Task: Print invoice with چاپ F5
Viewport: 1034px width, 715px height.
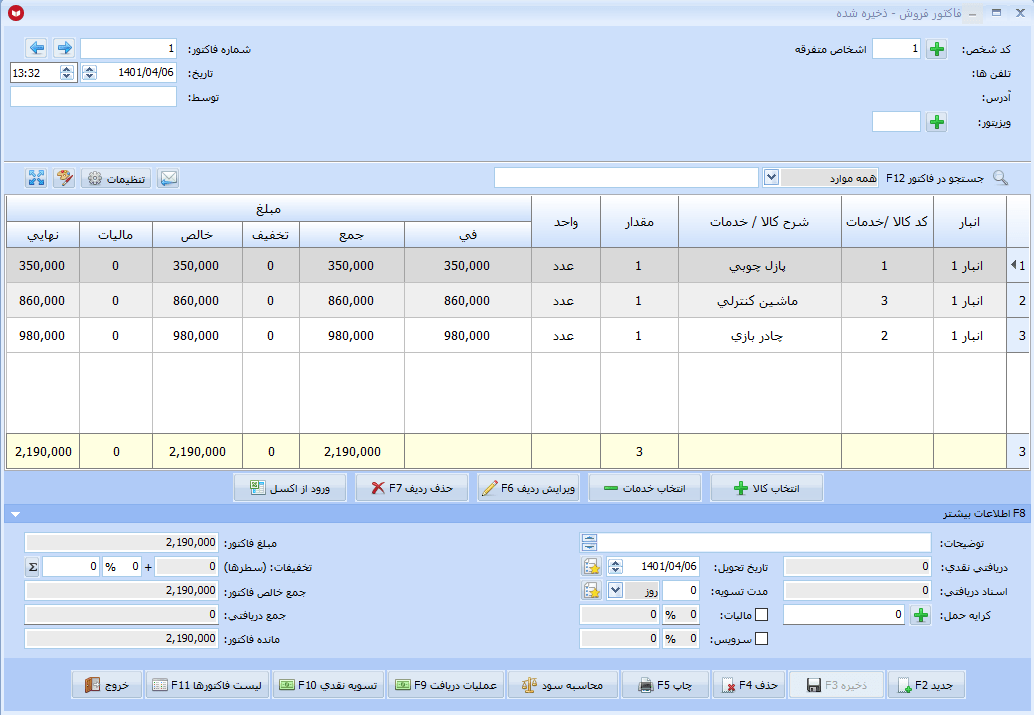Action: point(666,685)
